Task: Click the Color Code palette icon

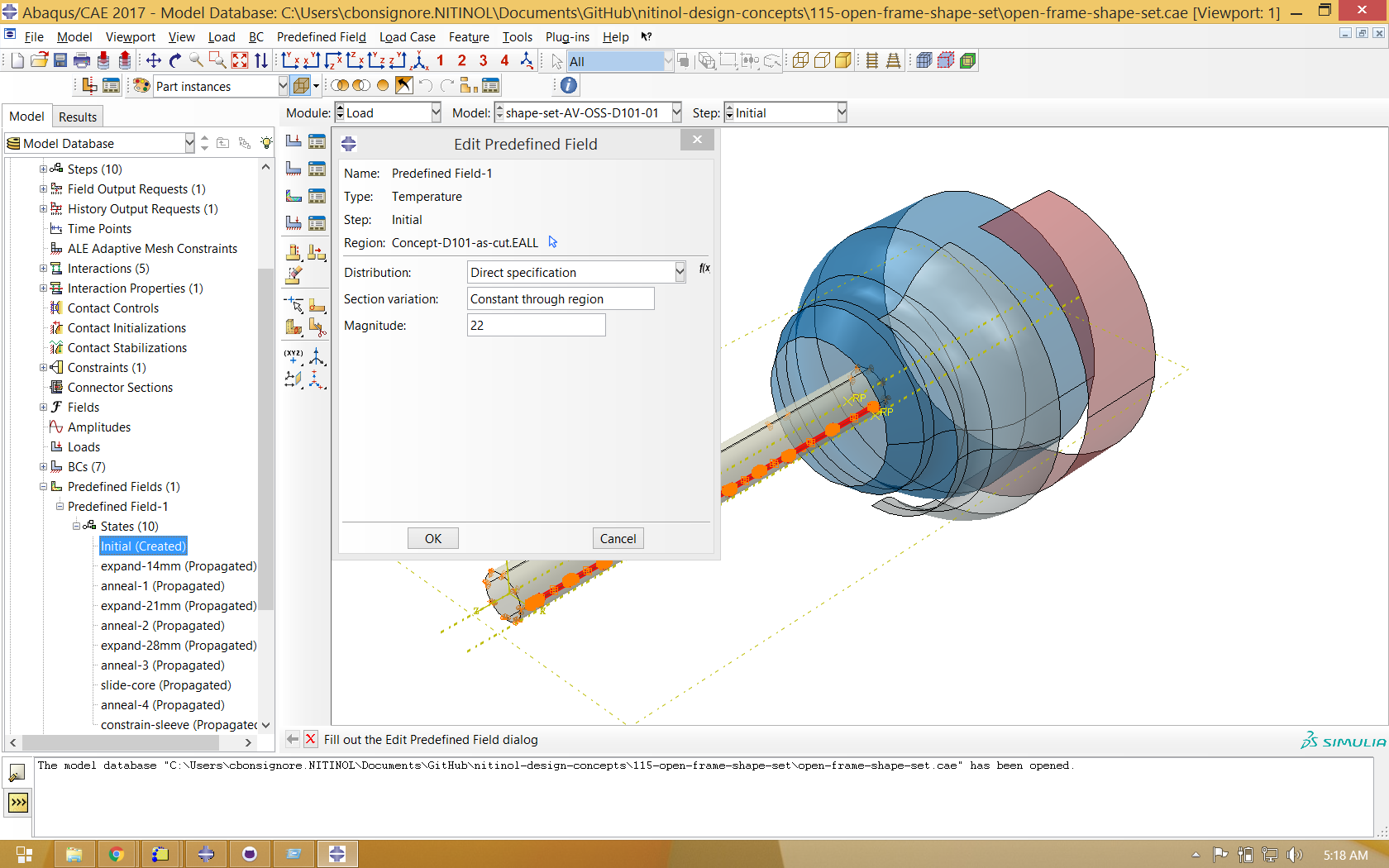Action: tap(141, 86)
